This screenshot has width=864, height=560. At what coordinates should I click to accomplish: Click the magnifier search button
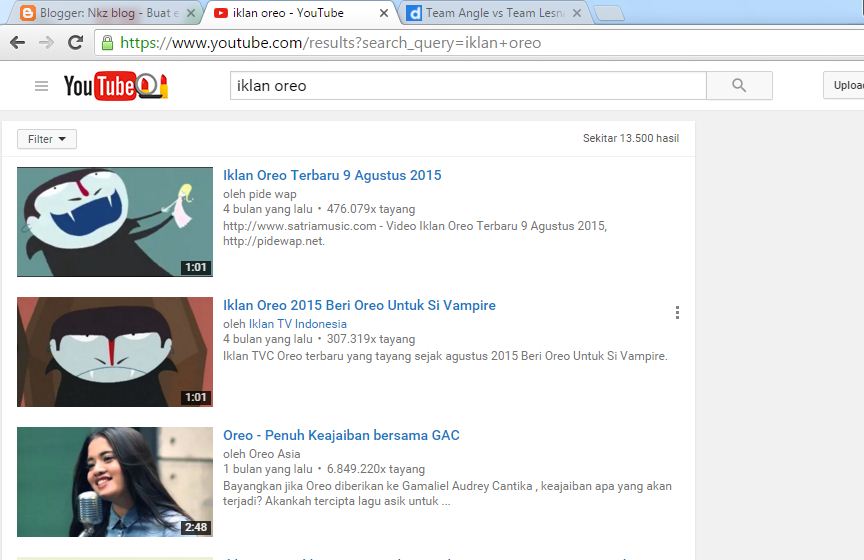739,85
